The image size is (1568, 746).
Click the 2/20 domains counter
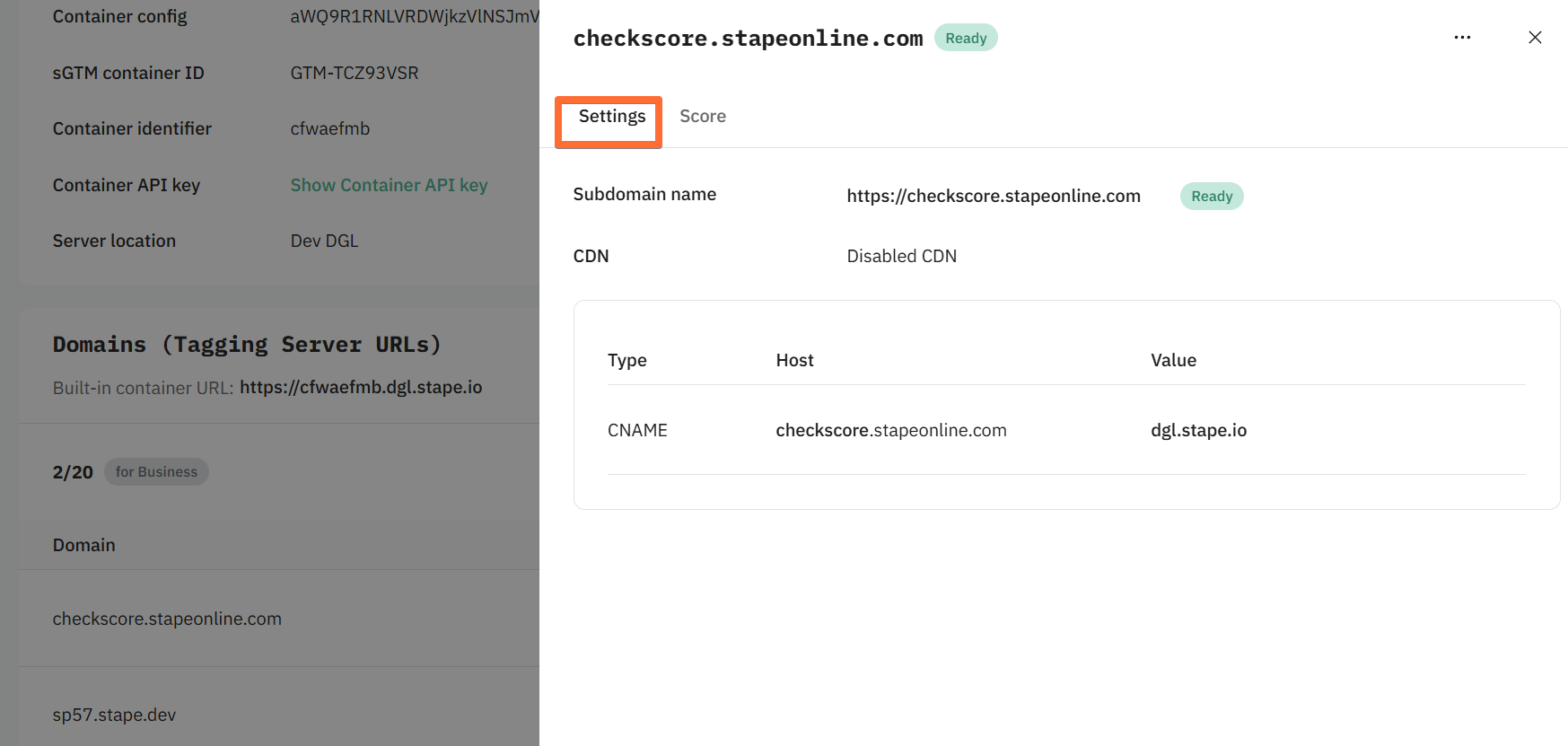(x=73, y=472)
